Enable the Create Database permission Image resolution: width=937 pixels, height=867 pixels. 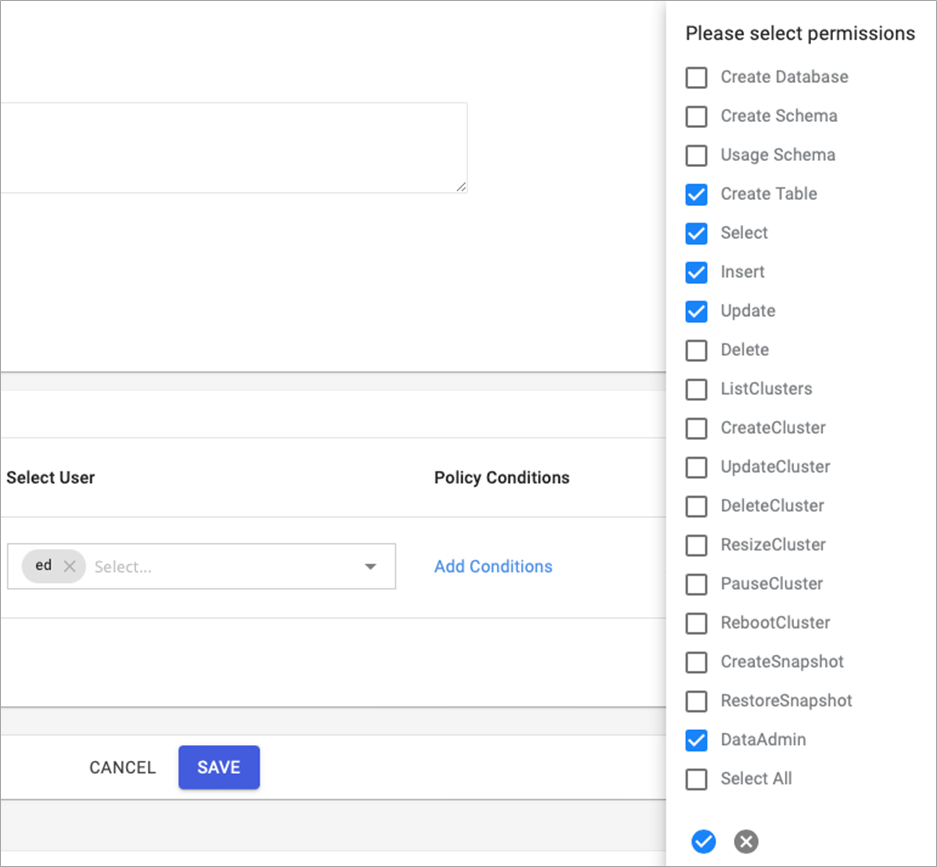point(696,77)
